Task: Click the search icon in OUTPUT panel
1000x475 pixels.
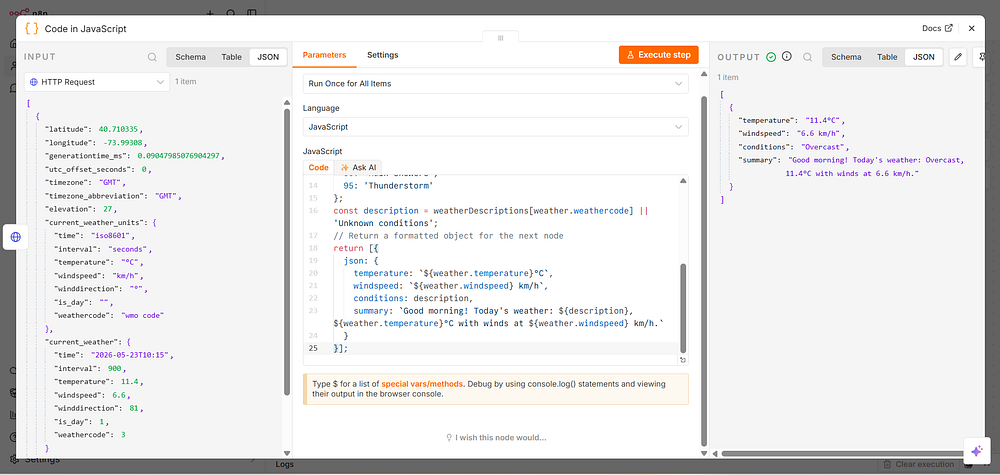Action: coord(807,57)
